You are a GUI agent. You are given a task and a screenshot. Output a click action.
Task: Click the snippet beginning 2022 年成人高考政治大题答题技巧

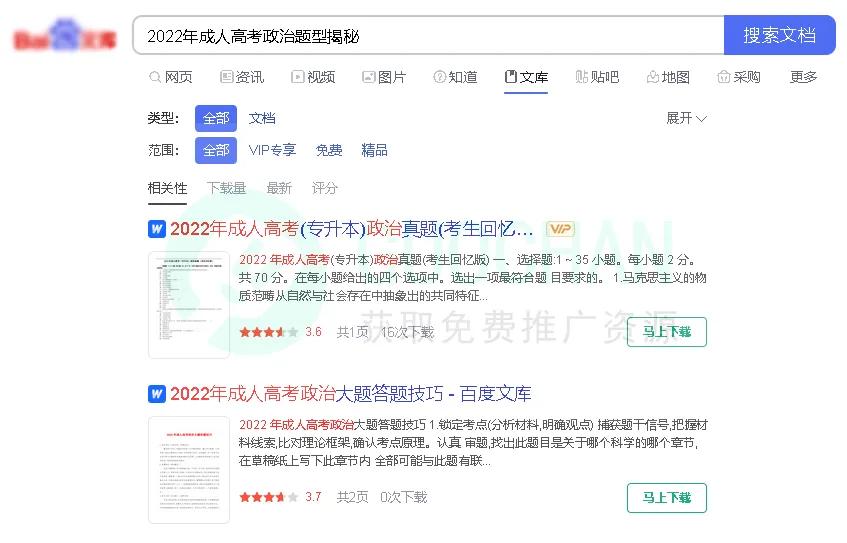(x=473, y=443)
